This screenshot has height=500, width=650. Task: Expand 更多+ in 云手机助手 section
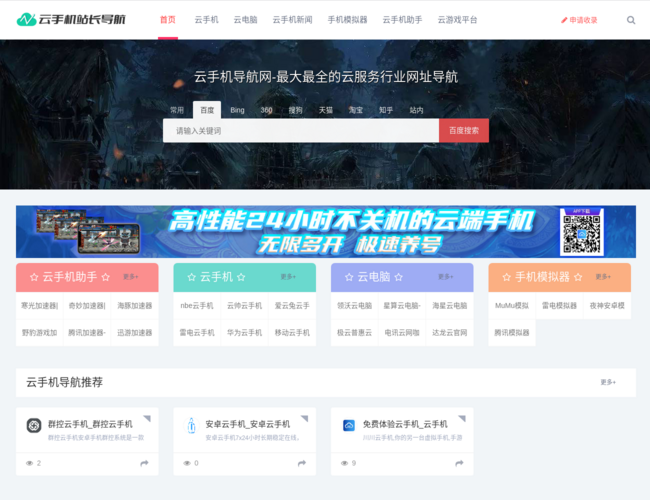coord(131,277)
